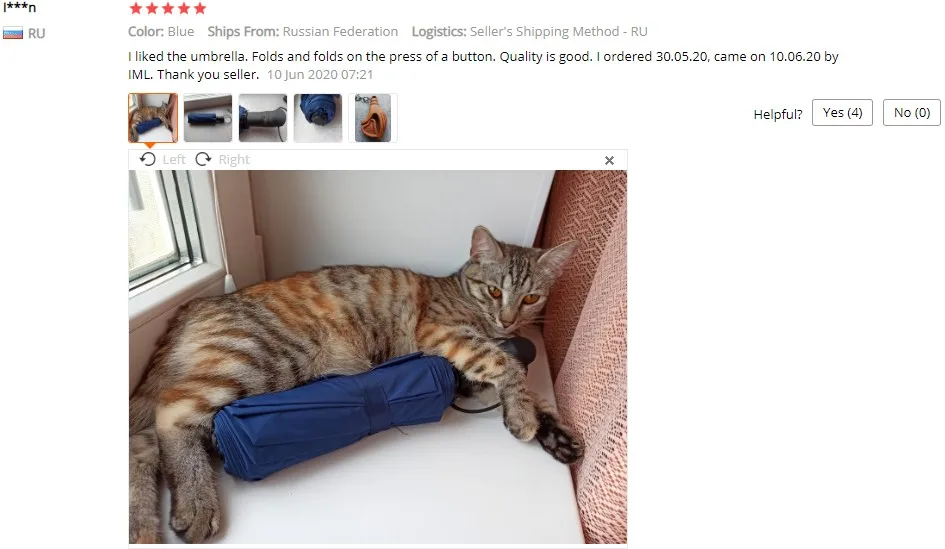Viewport: 945px width, 549px height.
Task: Mark review helpful with Yes (4)
Action: pos(842,113)
